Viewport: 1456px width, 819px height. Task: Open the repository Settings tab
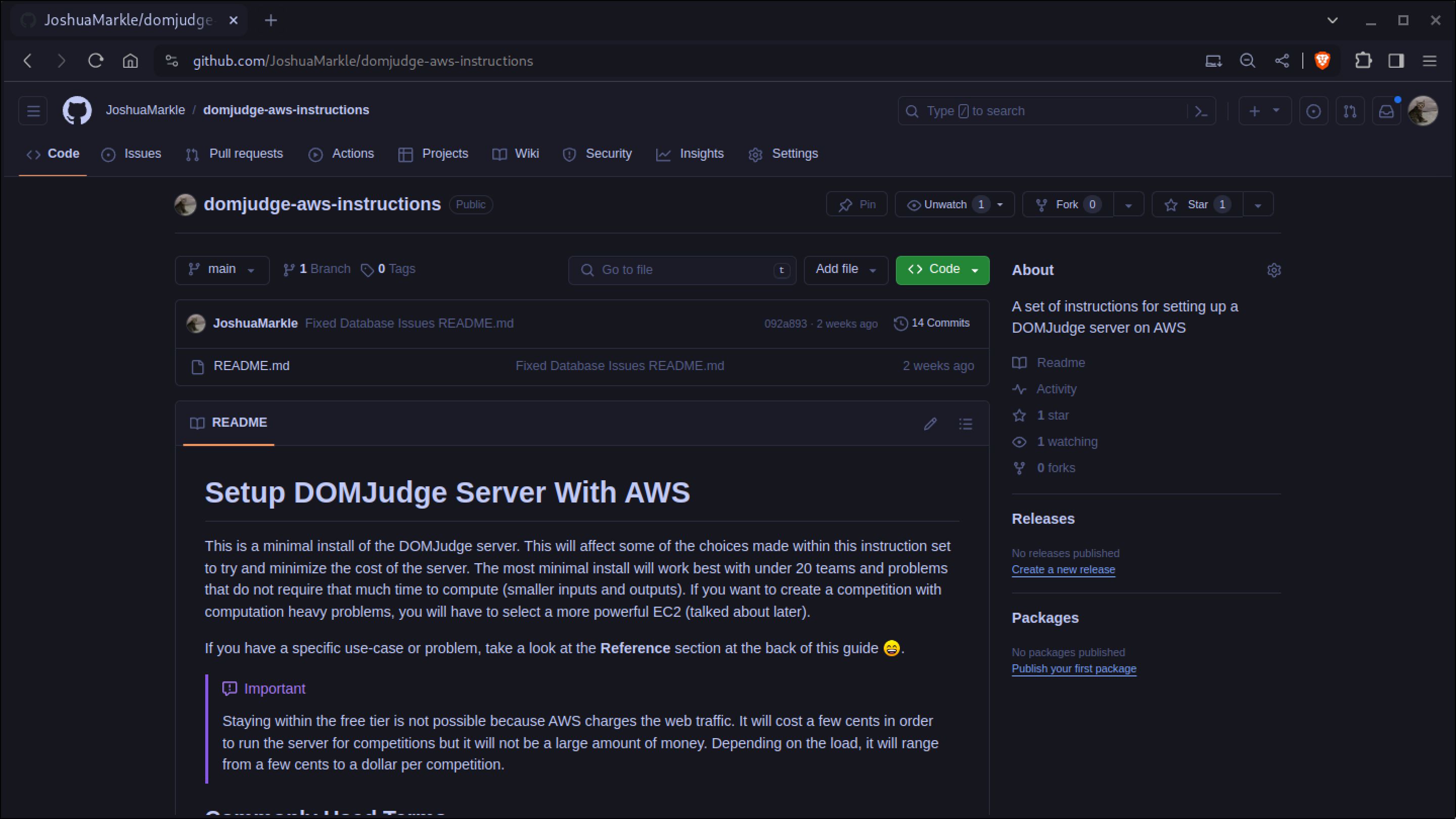tap(783, 154)
